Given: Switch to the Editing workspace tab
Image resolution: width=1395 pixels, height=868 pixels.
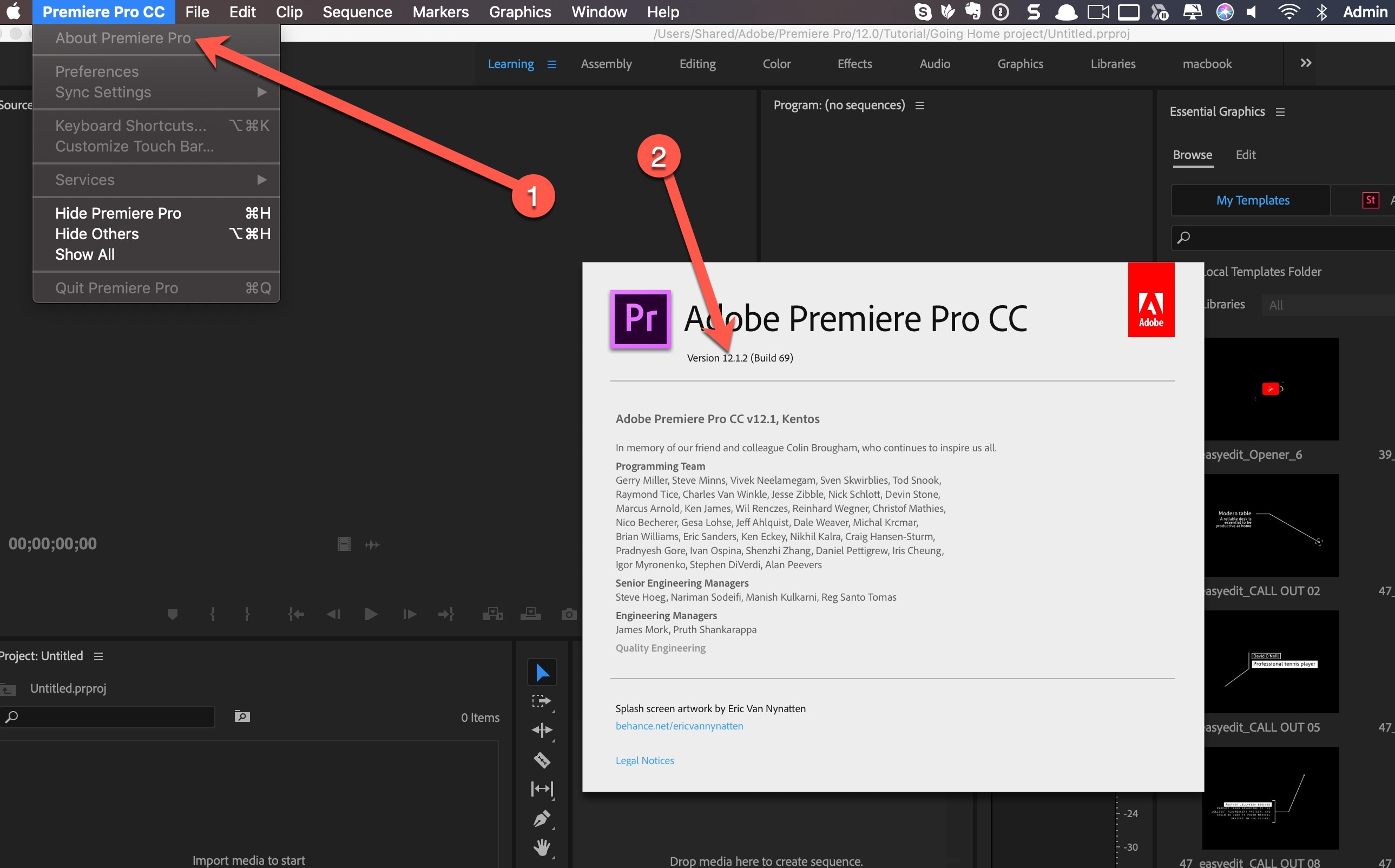Looking at the screenshot, I should [x=697, y=64].
